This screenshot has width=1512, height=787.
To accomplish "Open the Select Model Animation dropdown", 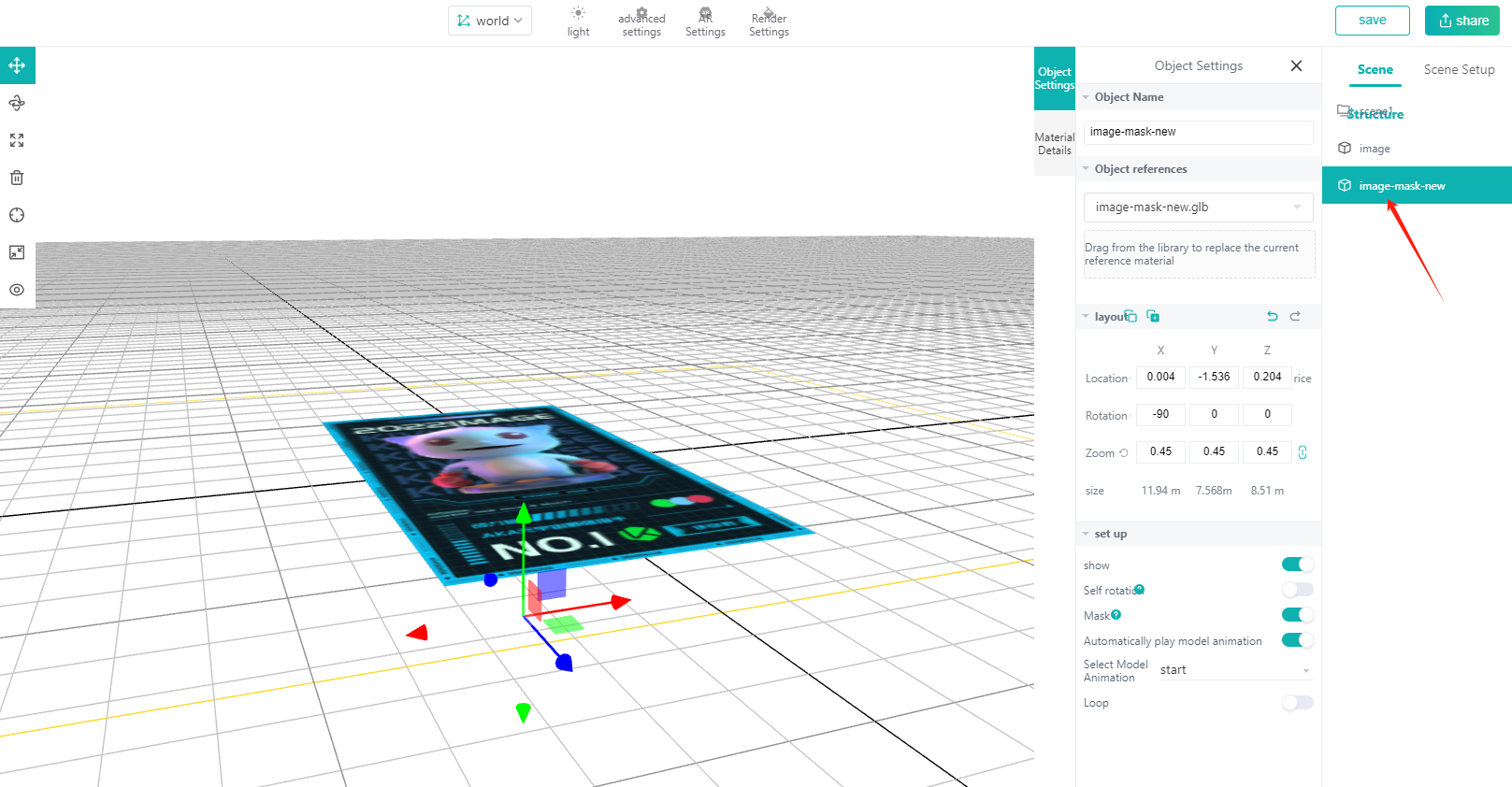I will (x=1234, y=670).
